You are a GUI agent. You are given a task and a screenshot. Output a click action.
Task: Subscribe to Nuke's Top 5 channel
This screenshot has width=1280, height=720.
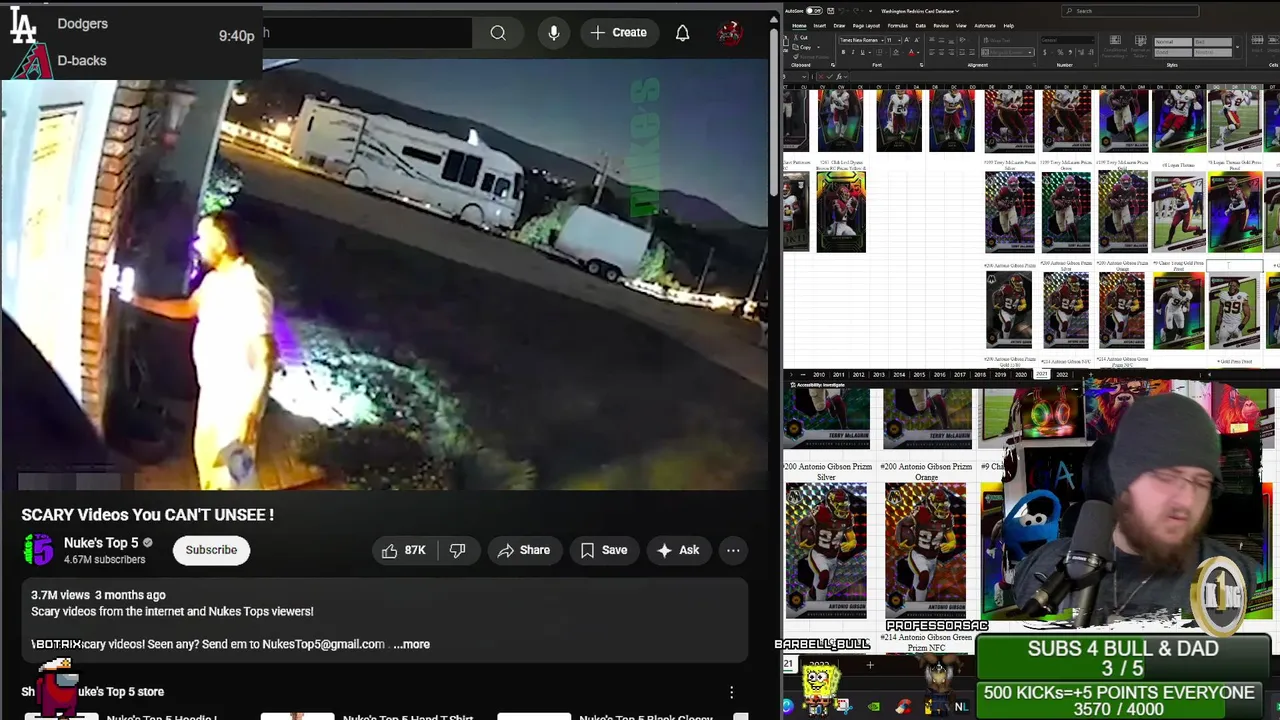click(211, 550)
